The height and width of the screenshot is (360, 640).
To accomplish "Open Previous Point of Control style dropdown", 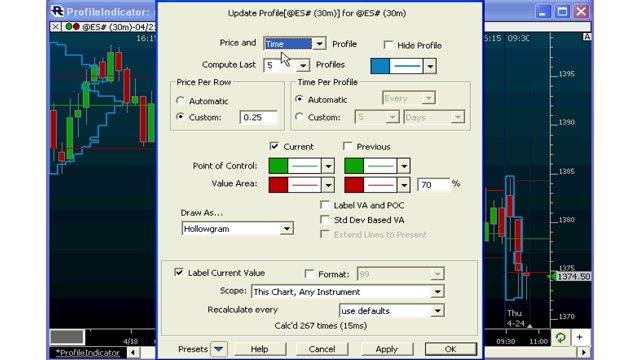I will pyautogui.click(x=404, y=166).
